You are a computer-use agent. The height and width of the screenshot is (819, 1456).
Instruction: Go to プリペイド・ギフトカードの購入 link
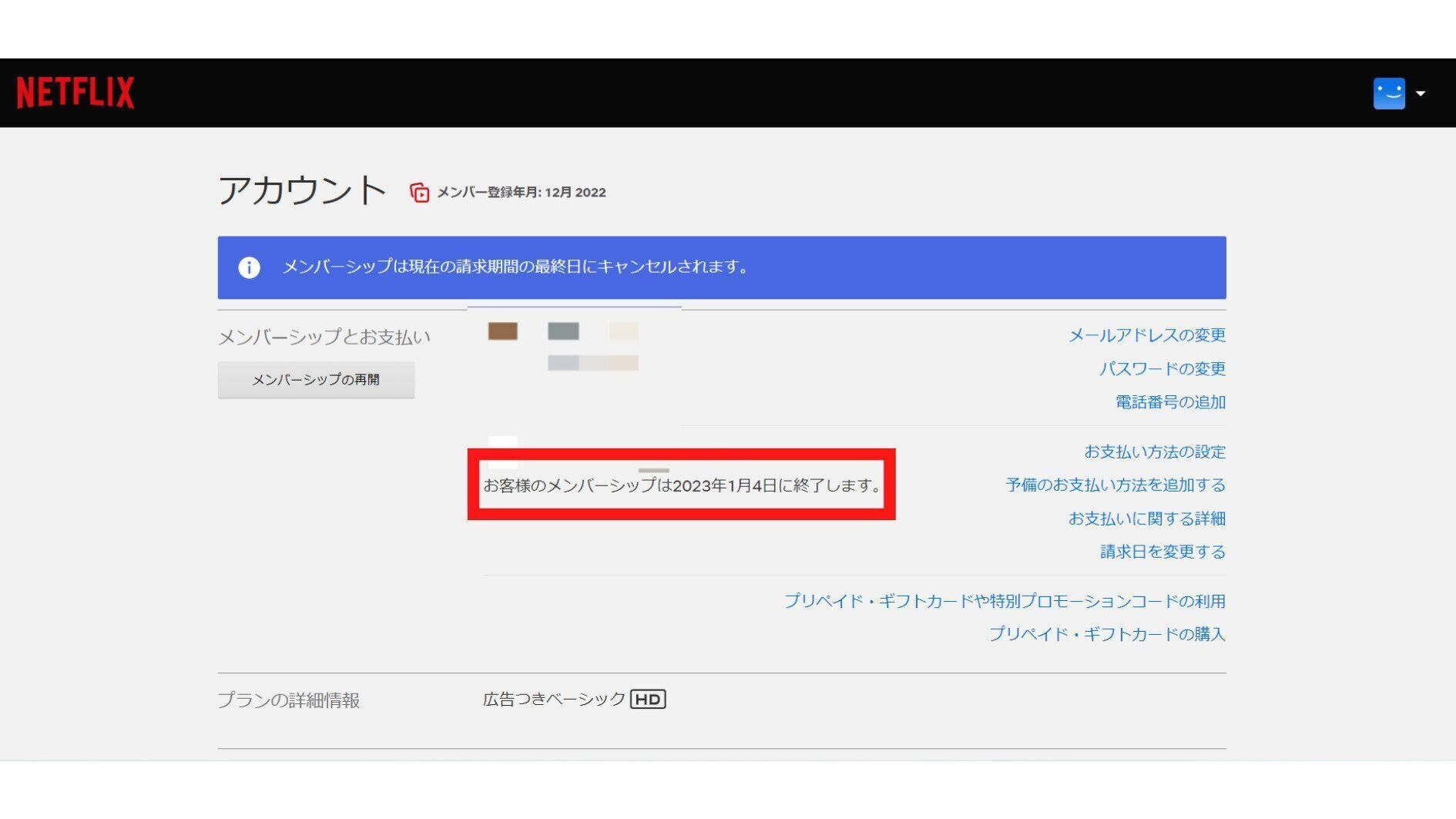pyautogui.click(x=1106, y=634)
